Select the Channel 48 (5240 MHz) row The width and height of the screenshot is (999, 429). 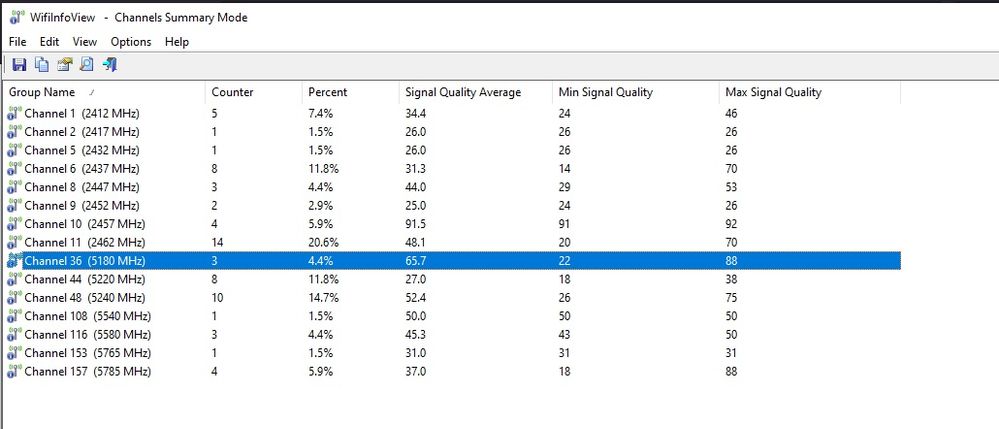point(85,298)
